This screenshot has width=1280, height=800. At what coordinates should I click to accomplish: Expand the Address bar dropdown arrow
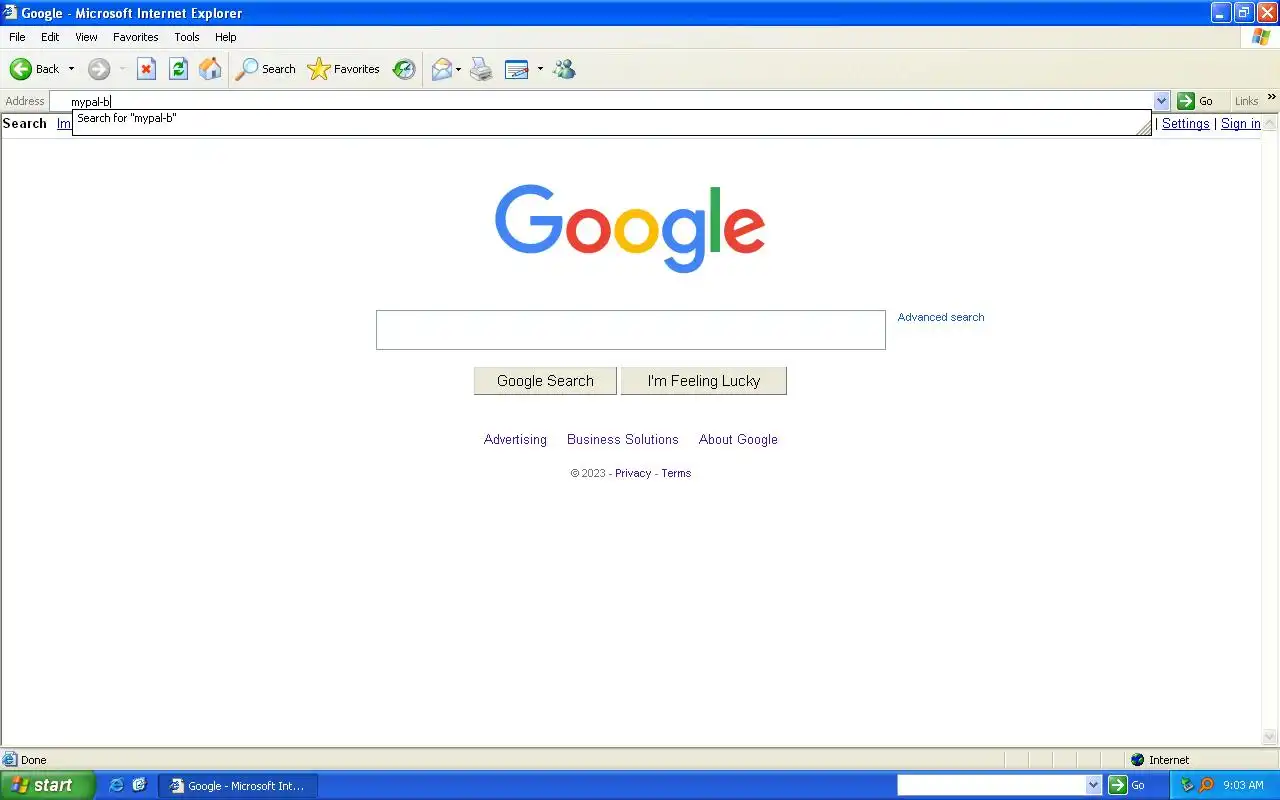(1161, 101)
